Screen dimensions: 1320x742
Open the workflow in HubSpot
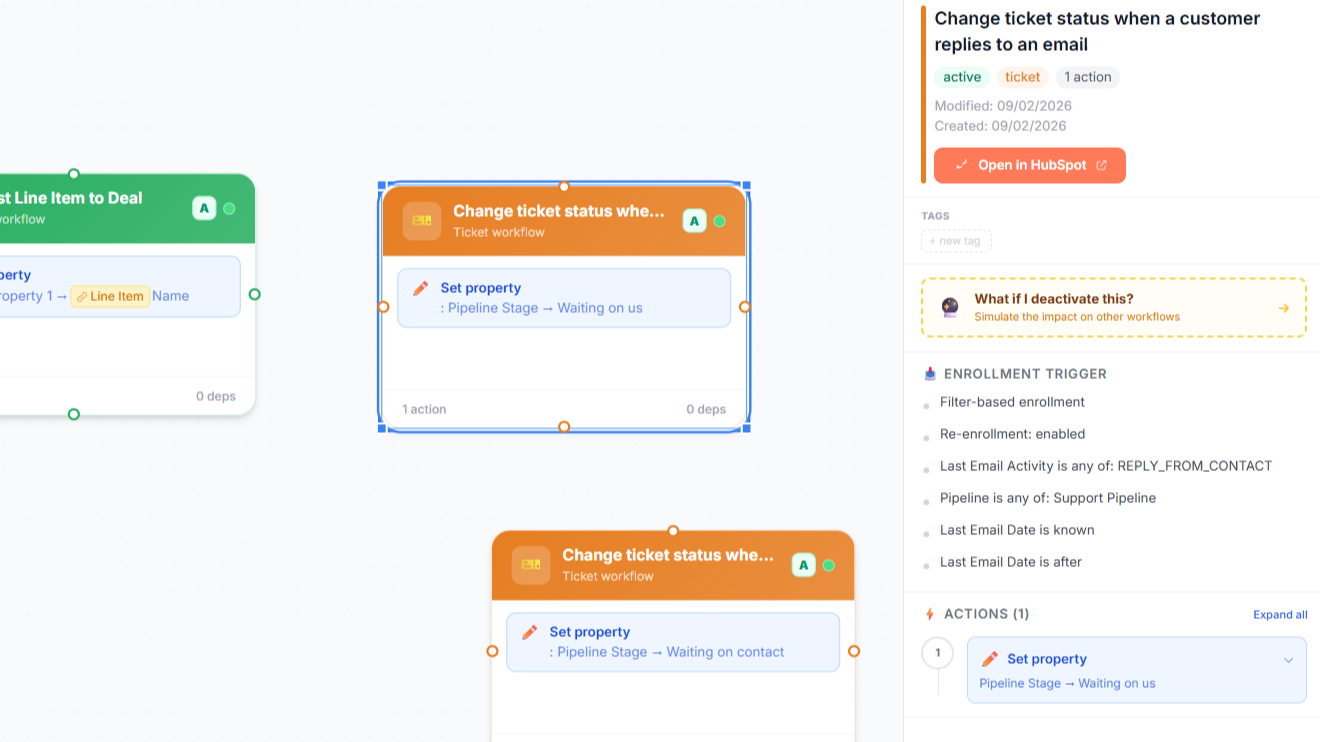(1030, 165)
